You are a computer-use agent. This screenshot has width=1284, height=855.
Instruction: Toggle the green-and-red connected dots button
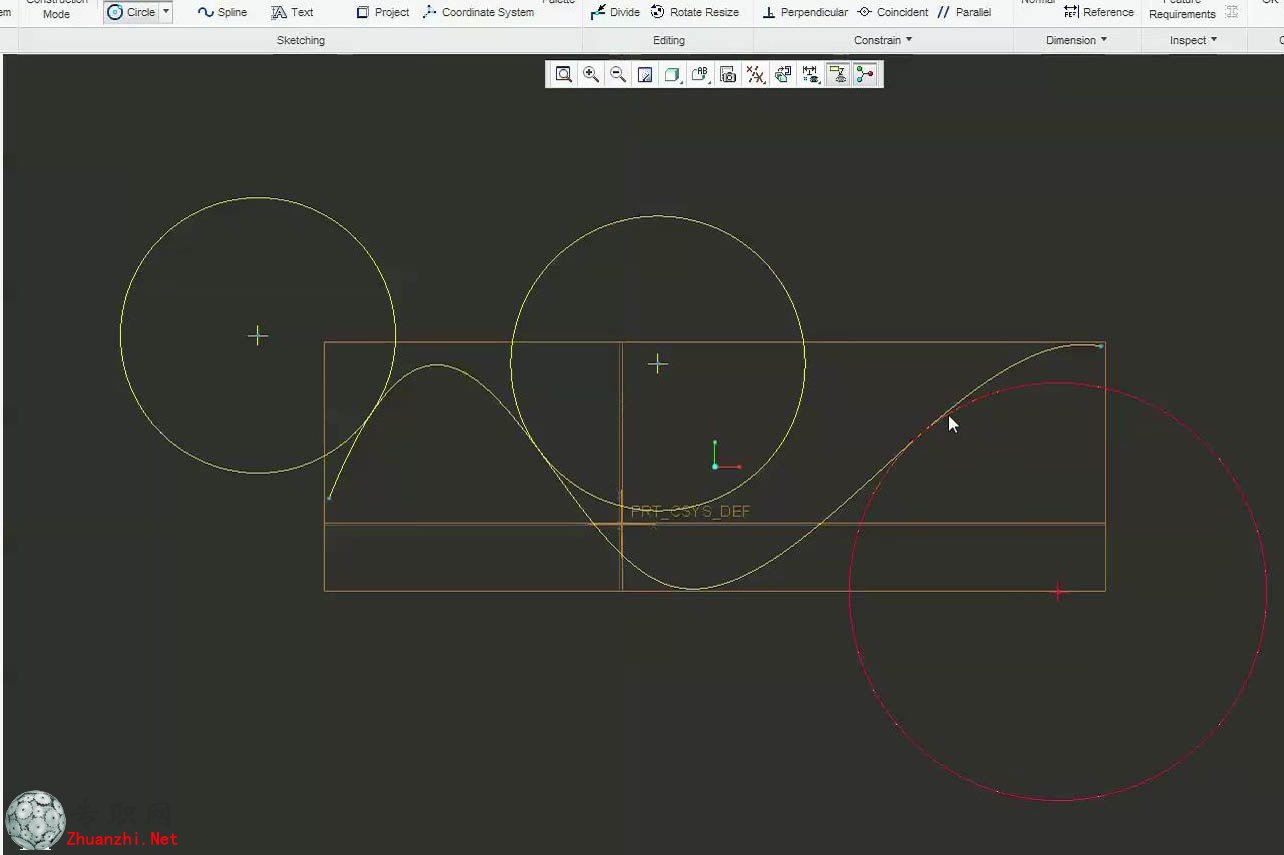pyautogui.click(x=866, y=74)
